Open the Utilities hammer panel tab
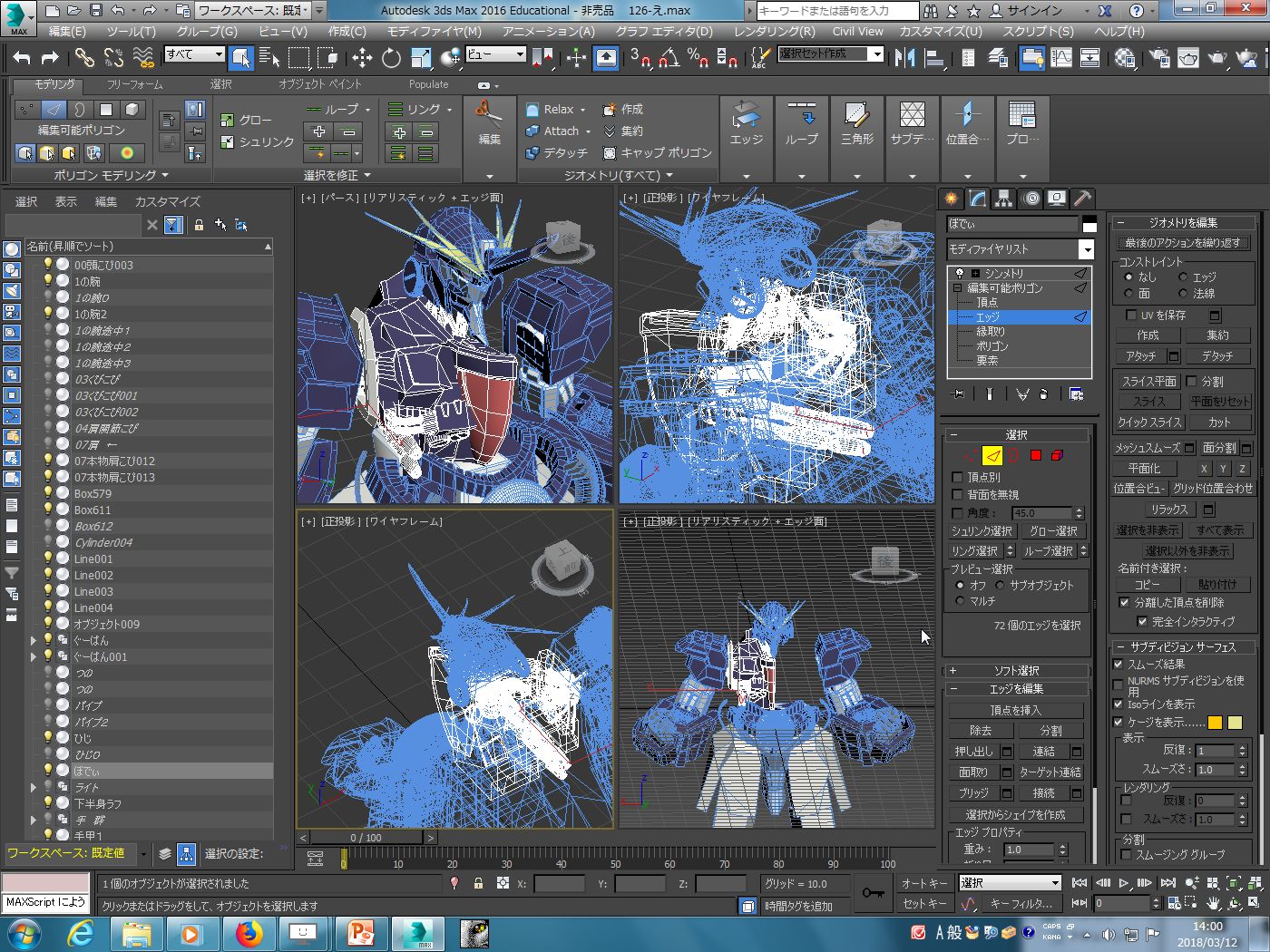Viewport: 1270px width, 952px height. click(1083, 198)
